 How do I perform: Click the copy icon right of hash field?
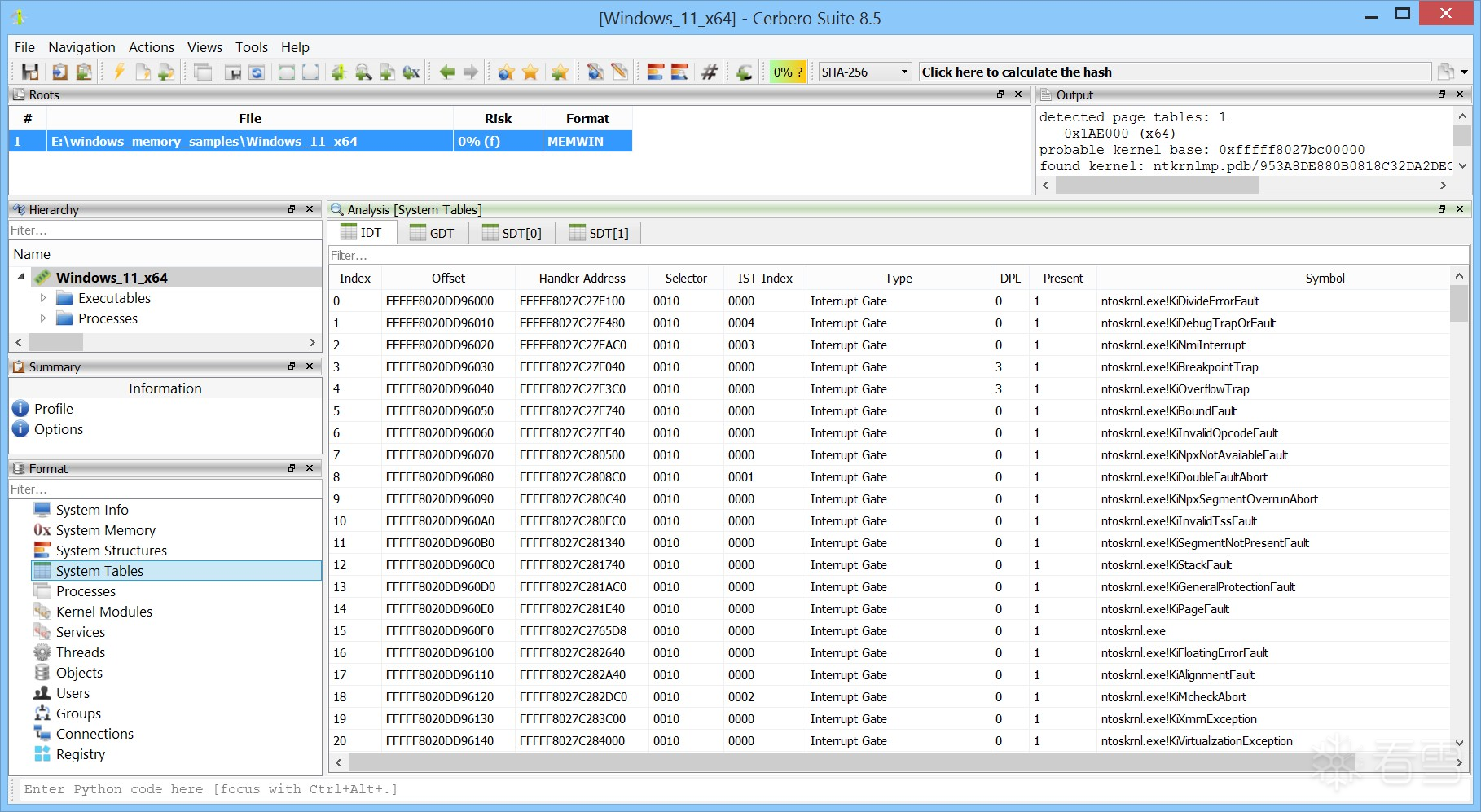(1446, 72)
